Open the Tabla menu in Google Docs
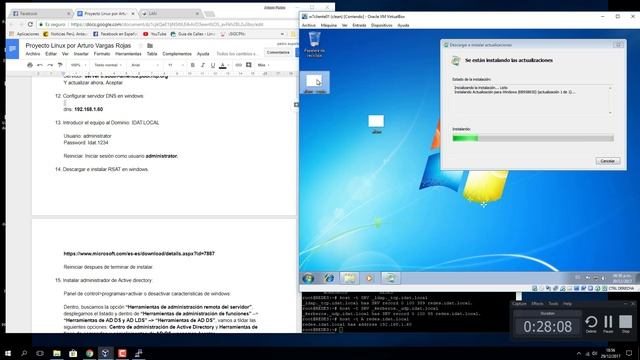Viewport: 640px width, 360px height. pyautogui.click(x=152, y=54)
